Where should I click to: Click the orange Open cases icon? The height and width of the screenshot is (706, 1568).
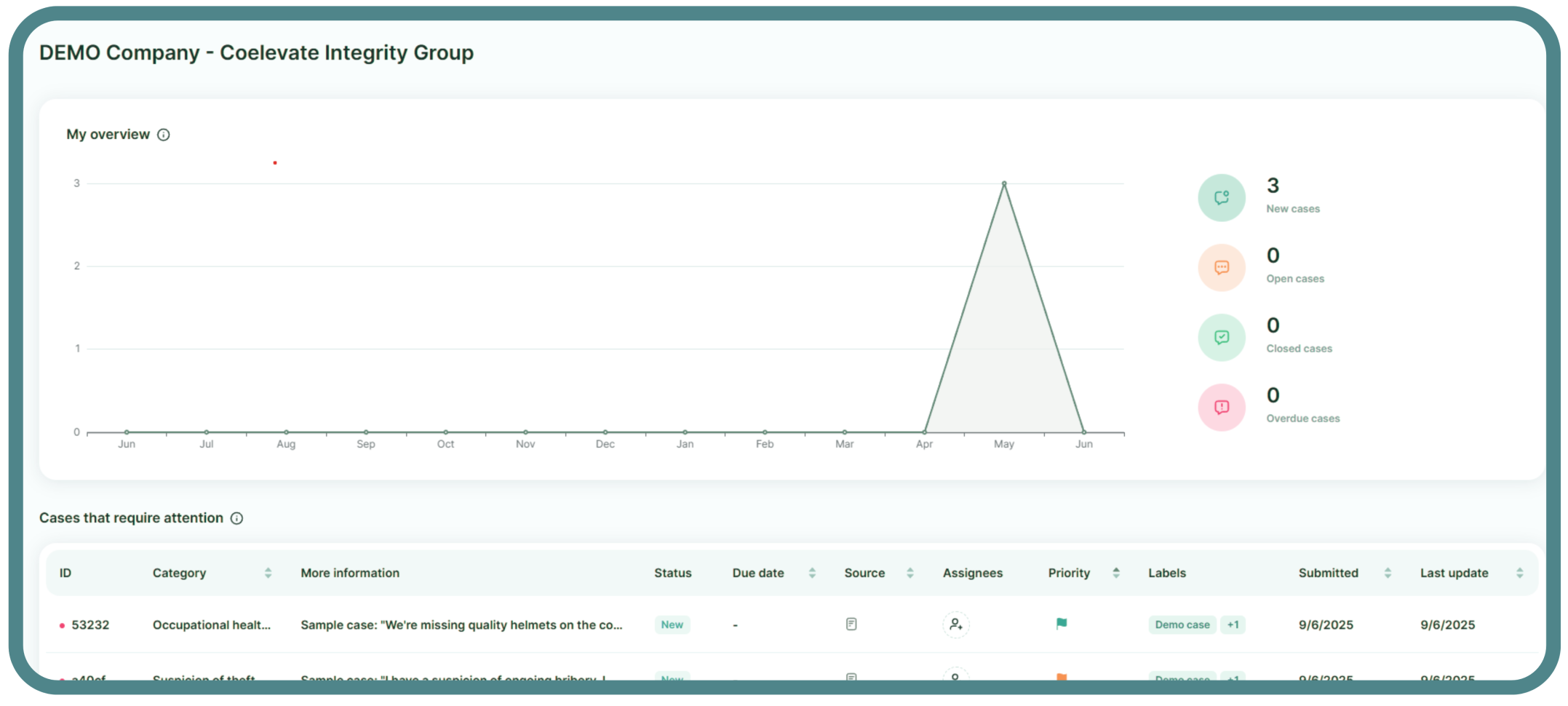1221,267
